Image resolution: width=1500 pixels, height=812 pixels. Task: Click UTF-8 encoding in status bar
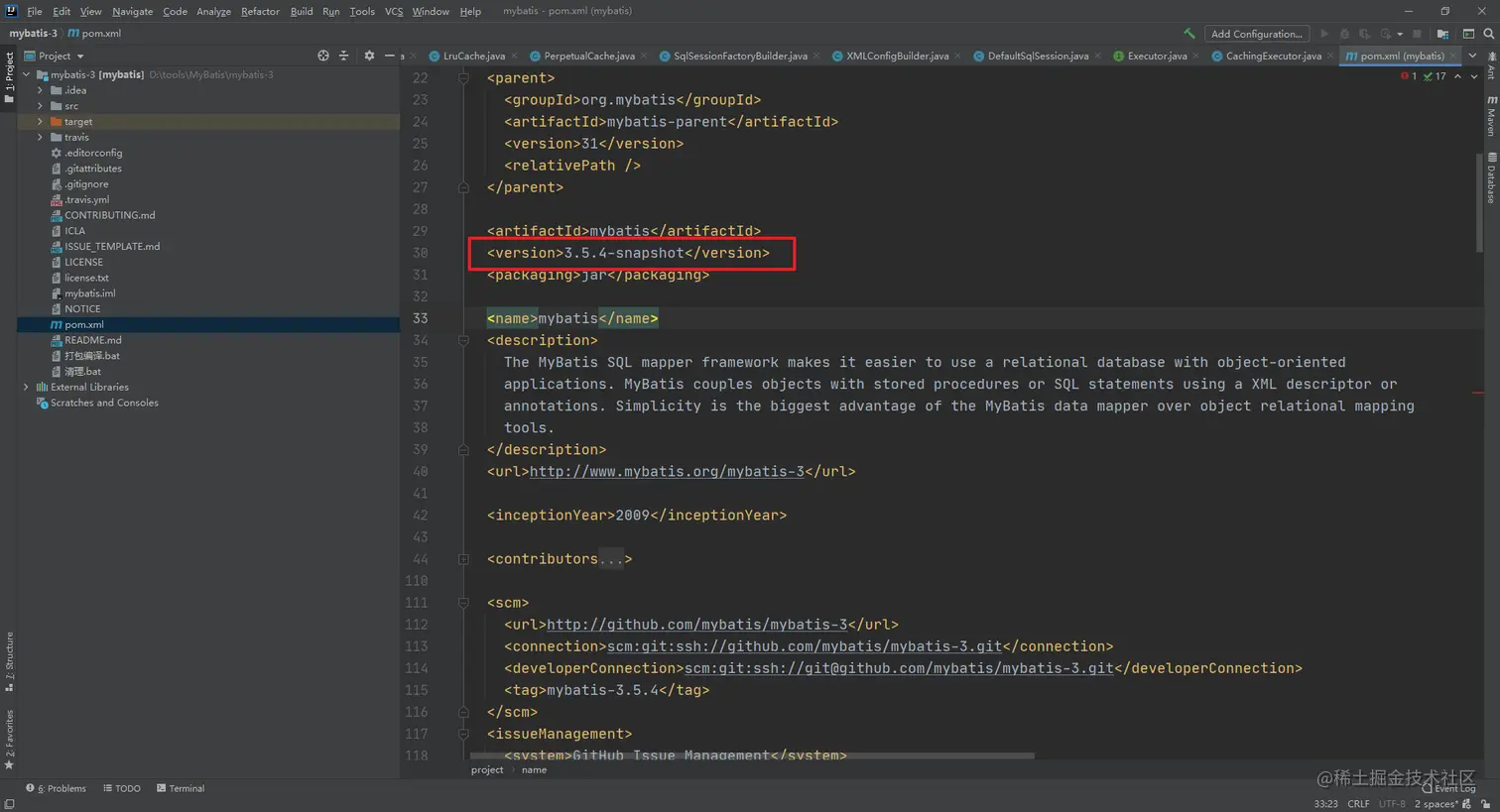[x=1392, y=804]
